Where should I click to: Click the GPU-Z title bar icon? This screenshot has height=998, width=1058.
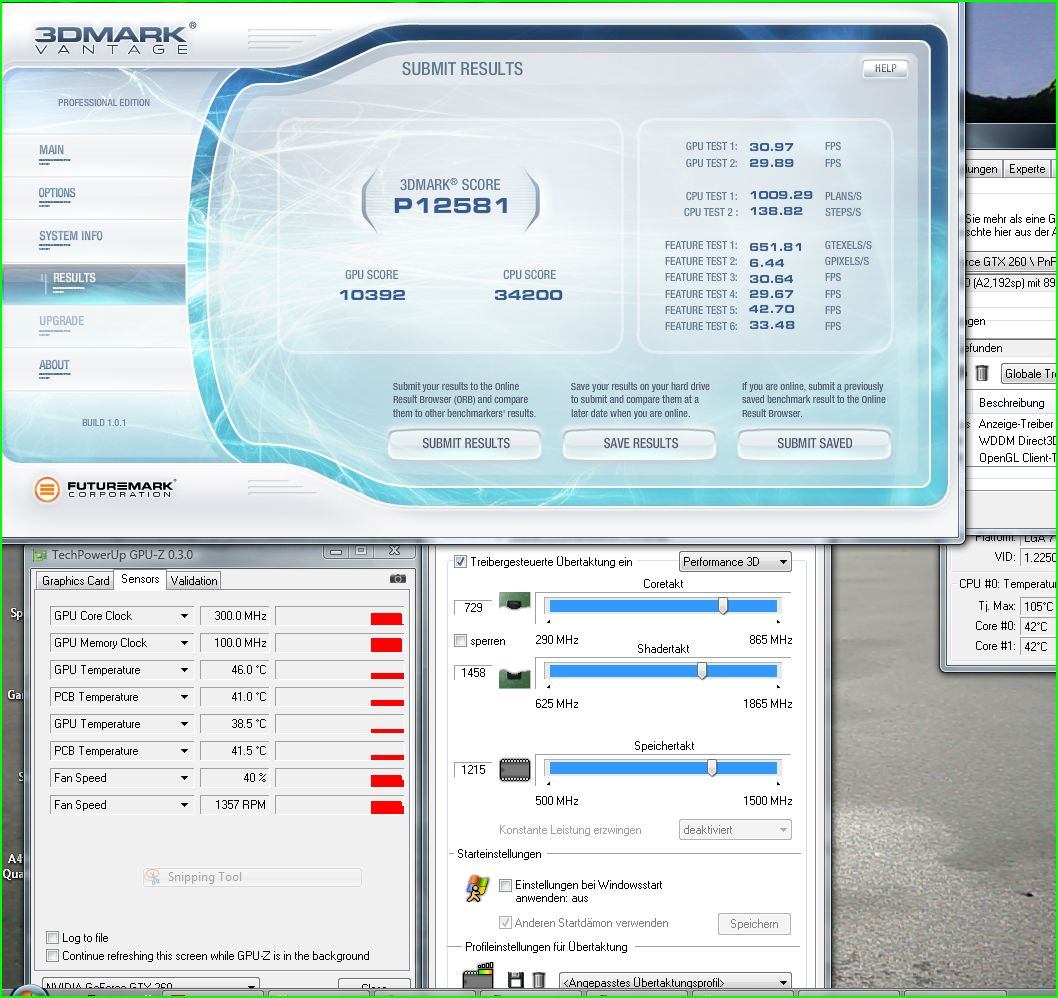[40, 555]
